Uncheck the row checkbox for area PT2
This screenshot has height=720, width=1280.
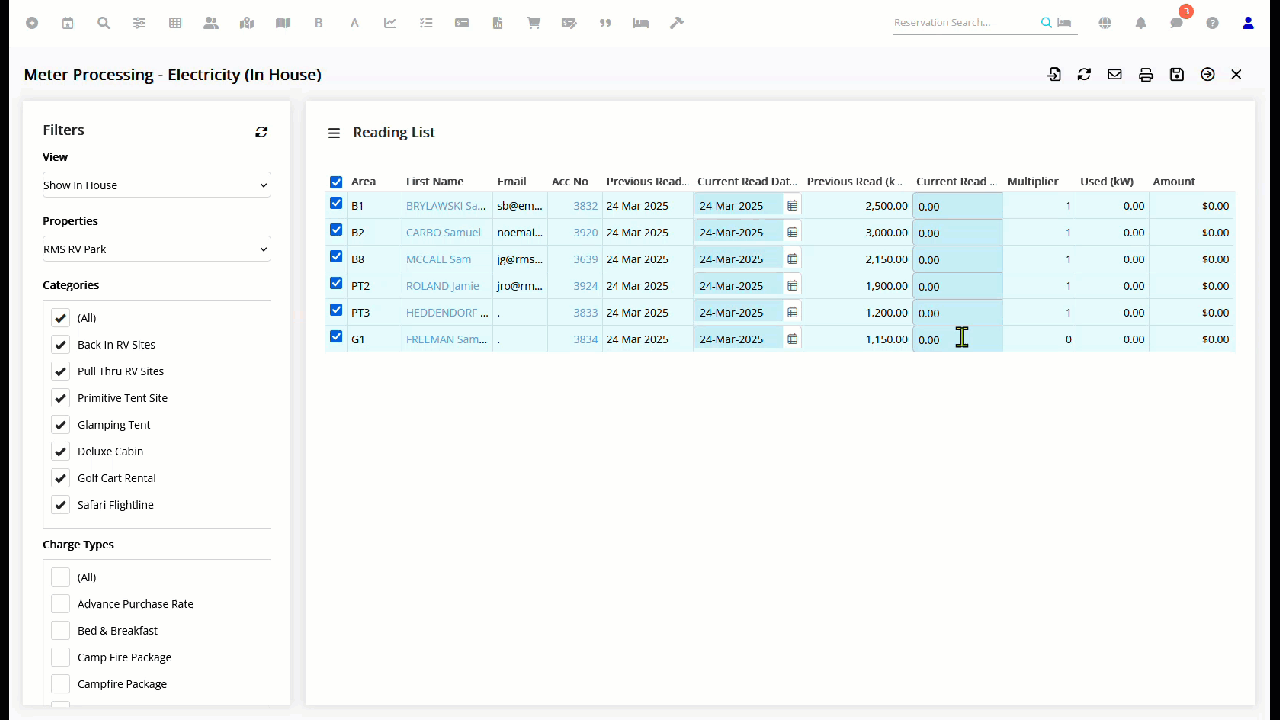click(x=336, y=284)
